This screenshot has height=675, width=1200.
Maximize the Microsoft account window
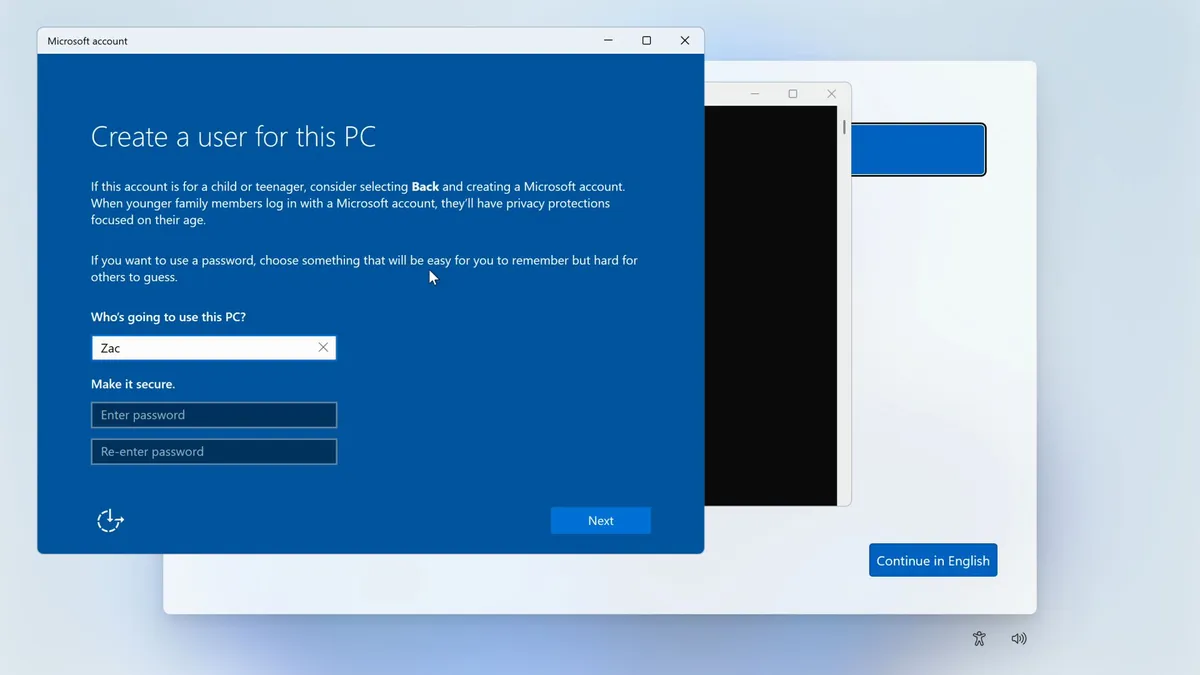(x=646, y=40)
